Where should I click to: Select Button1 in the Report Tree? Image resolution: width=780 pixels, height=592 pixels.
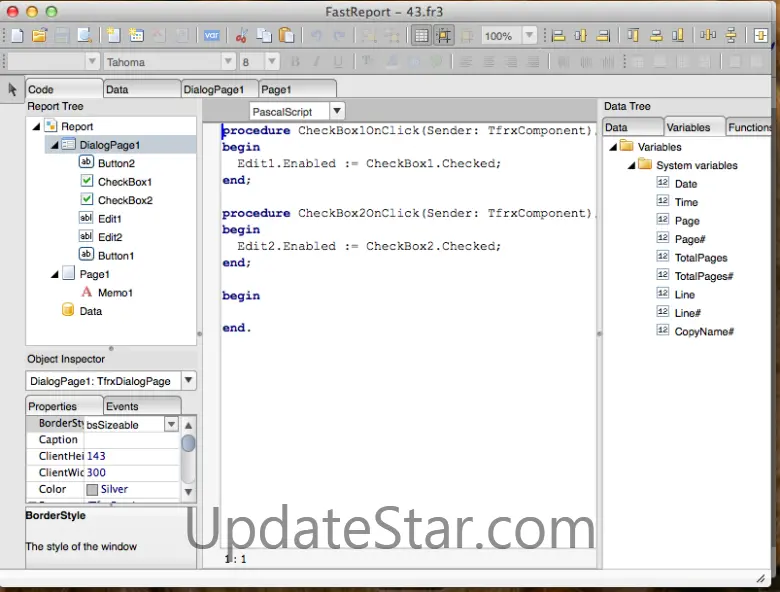pyautogui.click(x=116, y=256)
